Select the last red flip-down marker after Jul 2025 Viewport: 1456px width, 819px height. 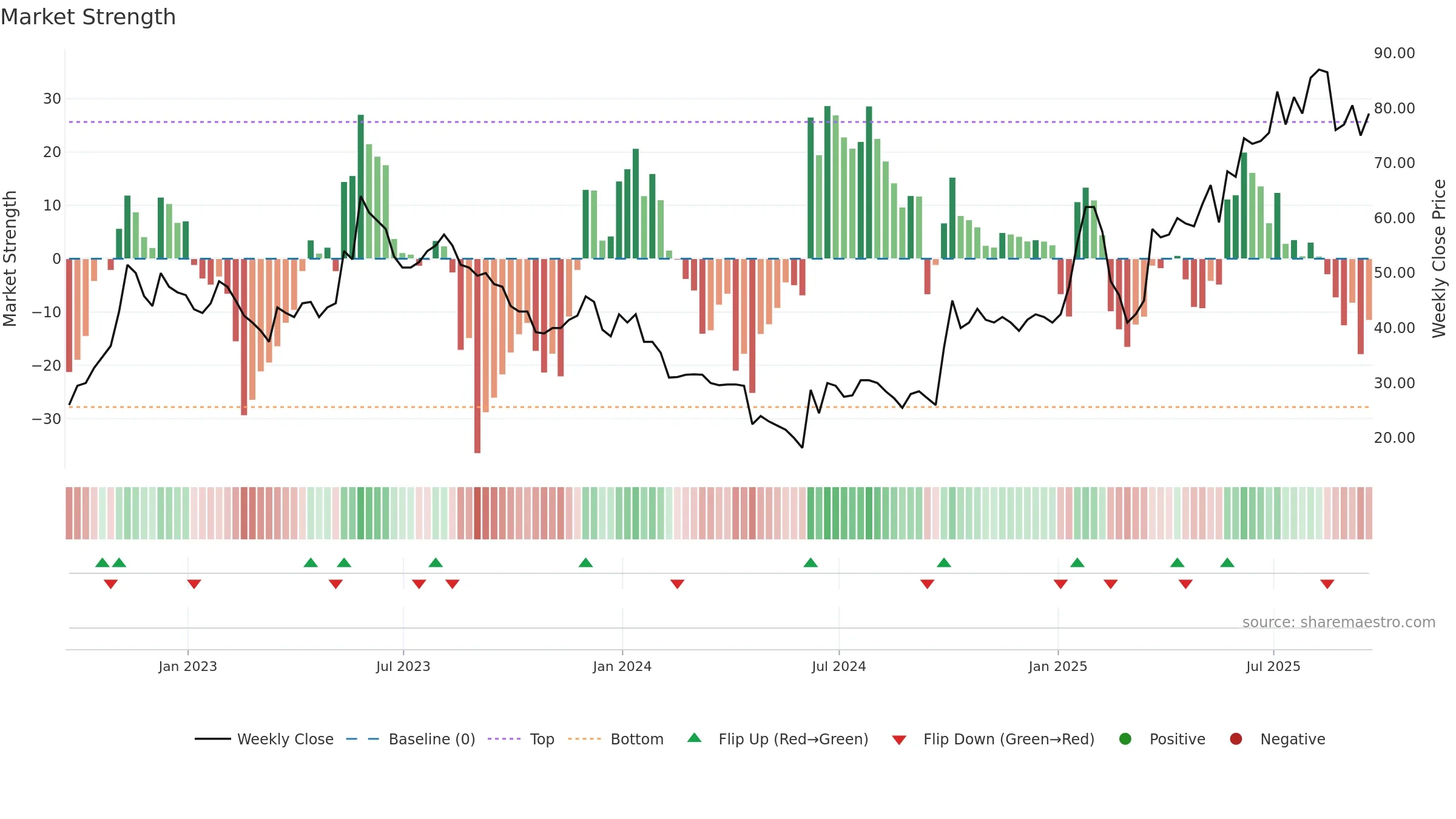pyautogui.click(x=1327, y=584)
